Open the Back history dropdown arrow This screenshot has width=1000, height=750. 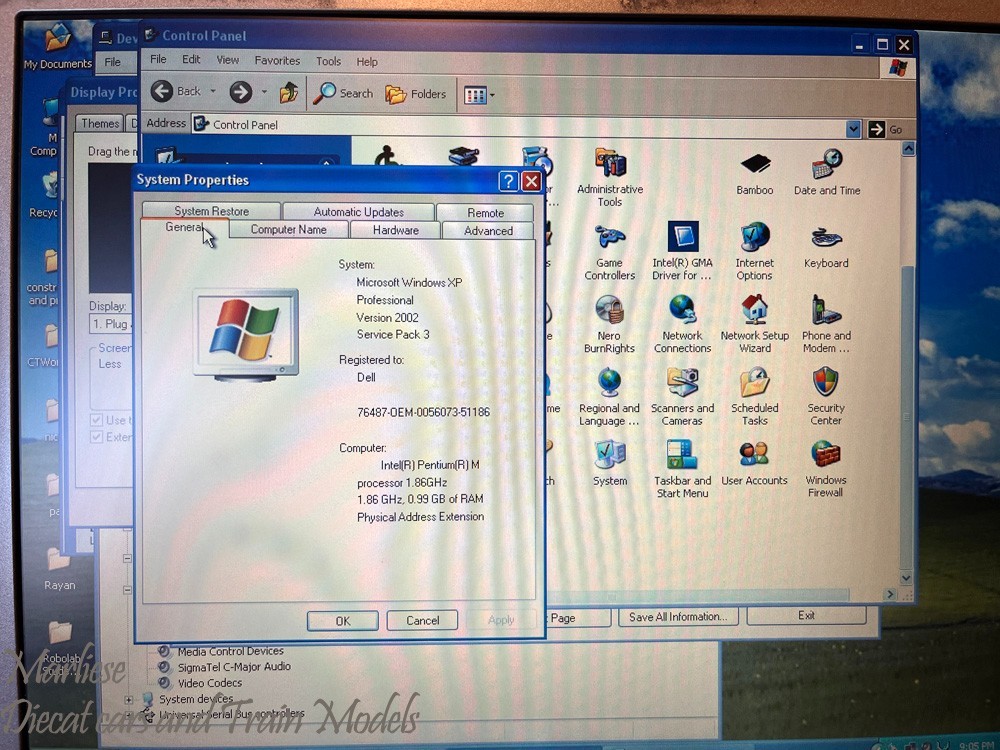coord(213,92)
